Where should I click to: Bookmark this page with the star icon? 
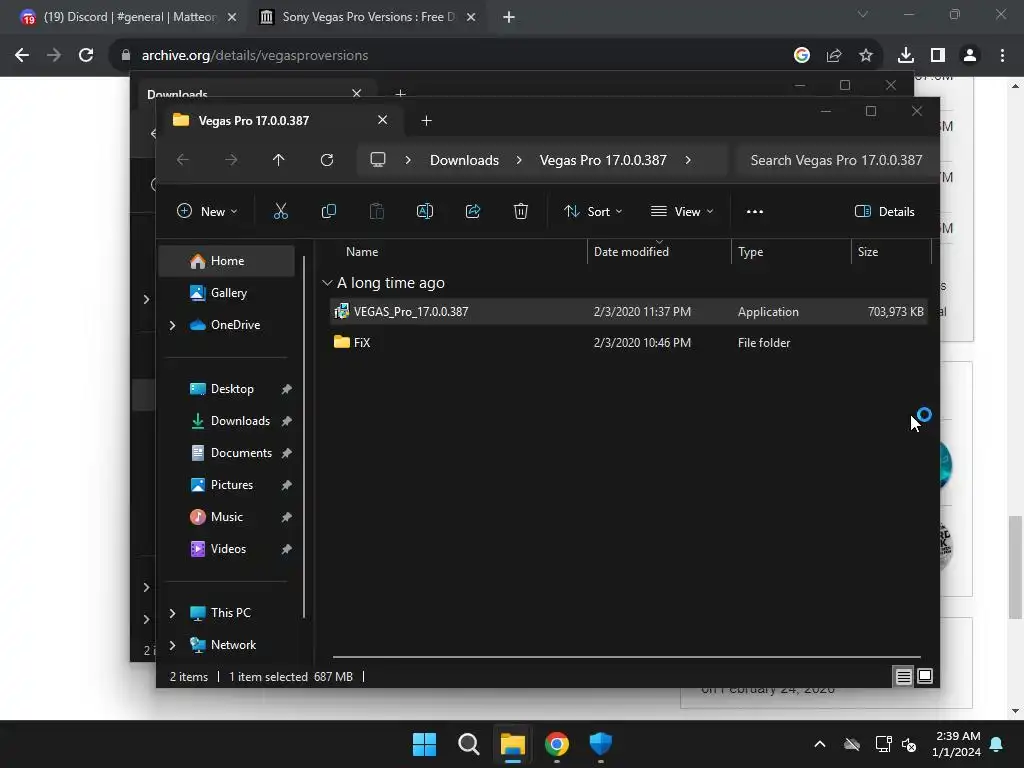click(865, 56)
